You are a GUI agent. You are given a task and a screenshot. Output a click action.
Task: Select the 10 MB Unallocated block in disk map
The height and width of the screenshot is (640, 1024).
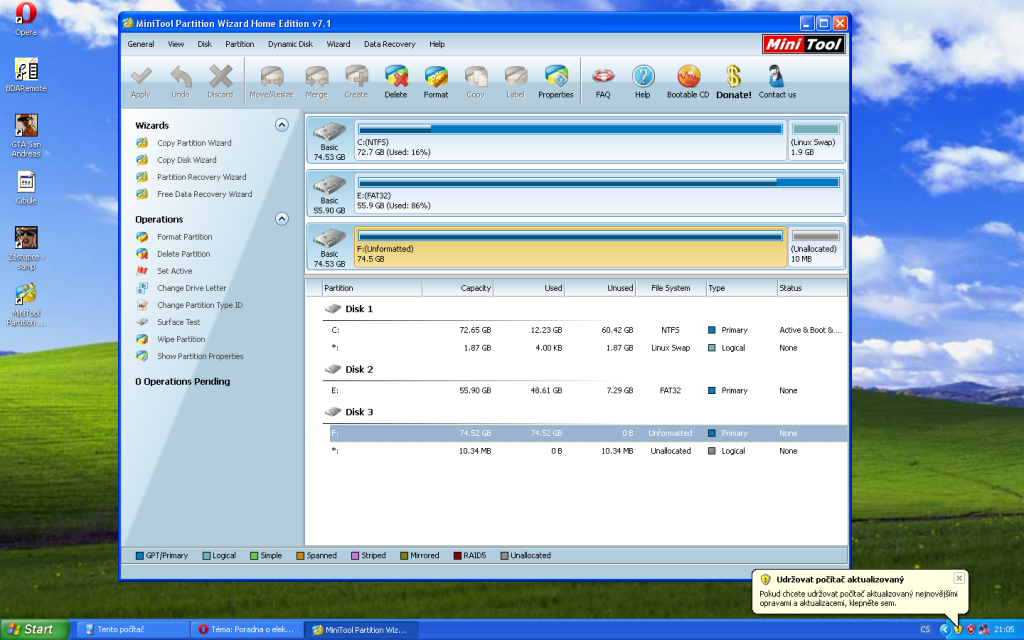point(816,246)
